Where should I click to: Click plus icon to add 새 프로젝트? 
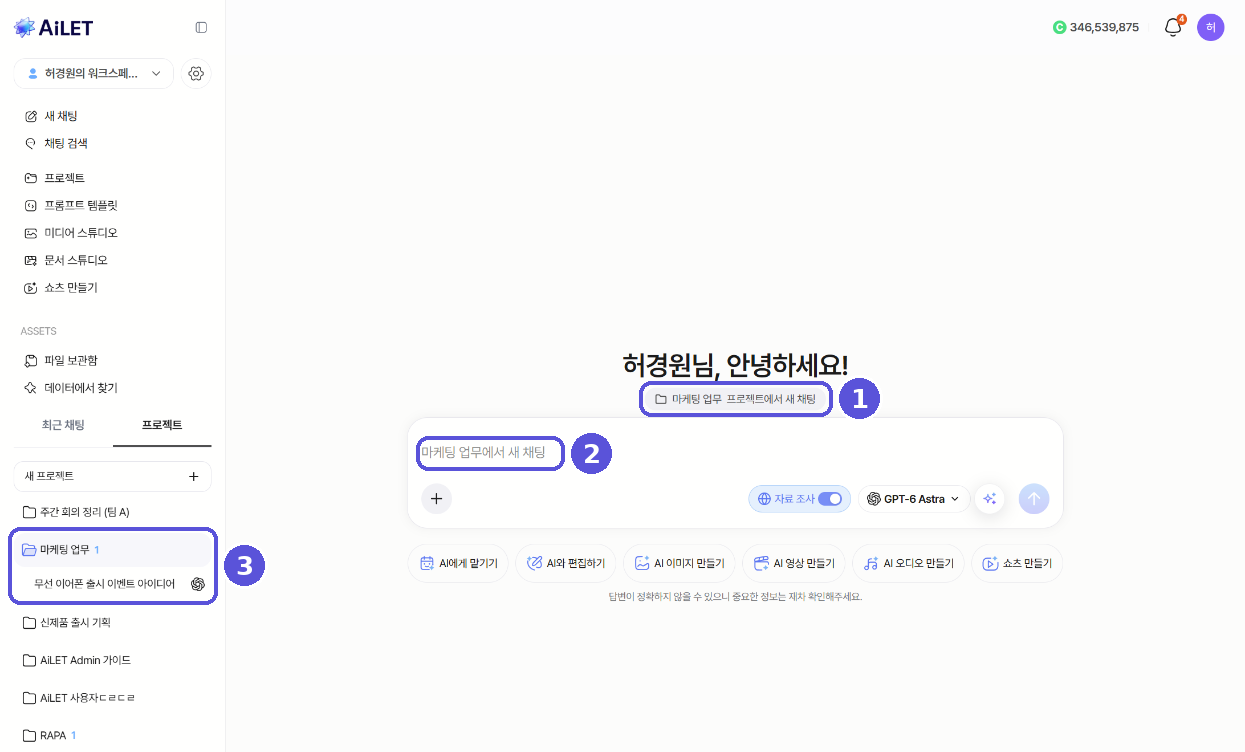point(194,477)
